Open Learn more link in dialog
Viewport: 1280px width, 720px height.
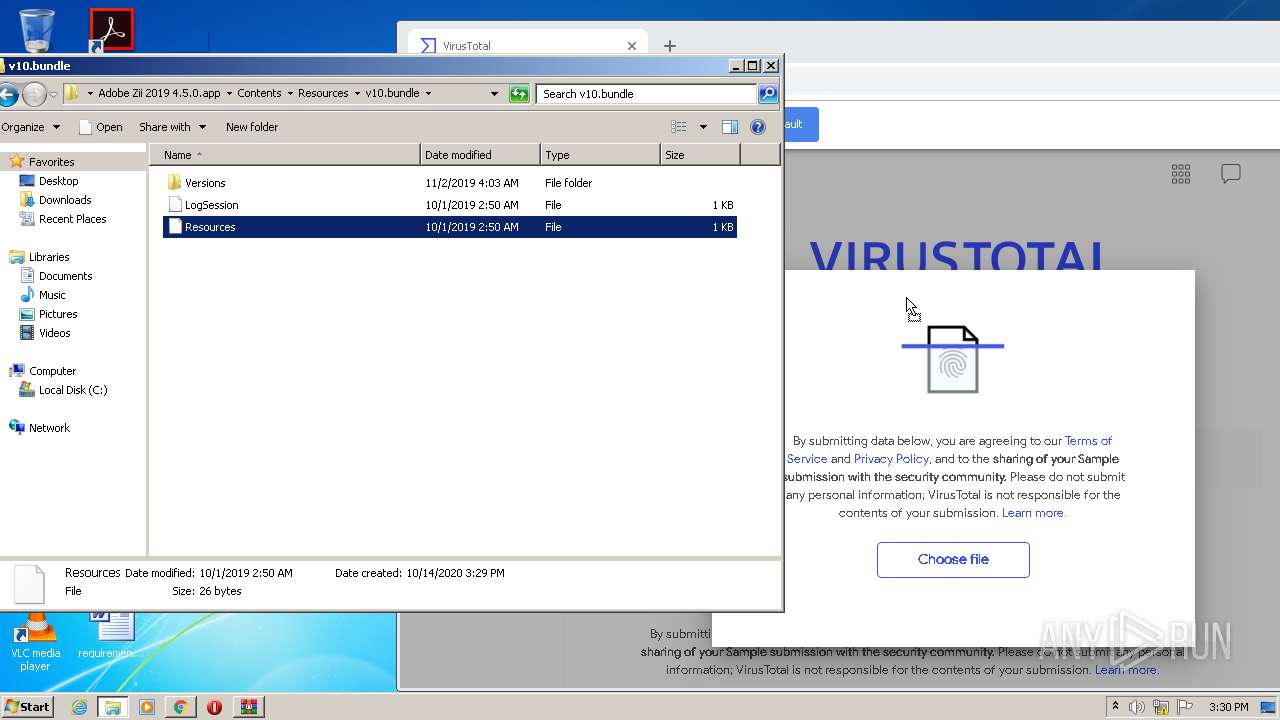coord(1033,513)
